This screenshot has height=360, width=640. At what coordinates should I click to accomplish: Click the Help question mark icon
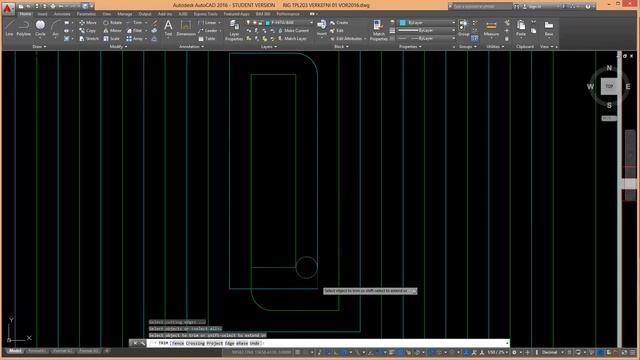click(x=588, y=7)
